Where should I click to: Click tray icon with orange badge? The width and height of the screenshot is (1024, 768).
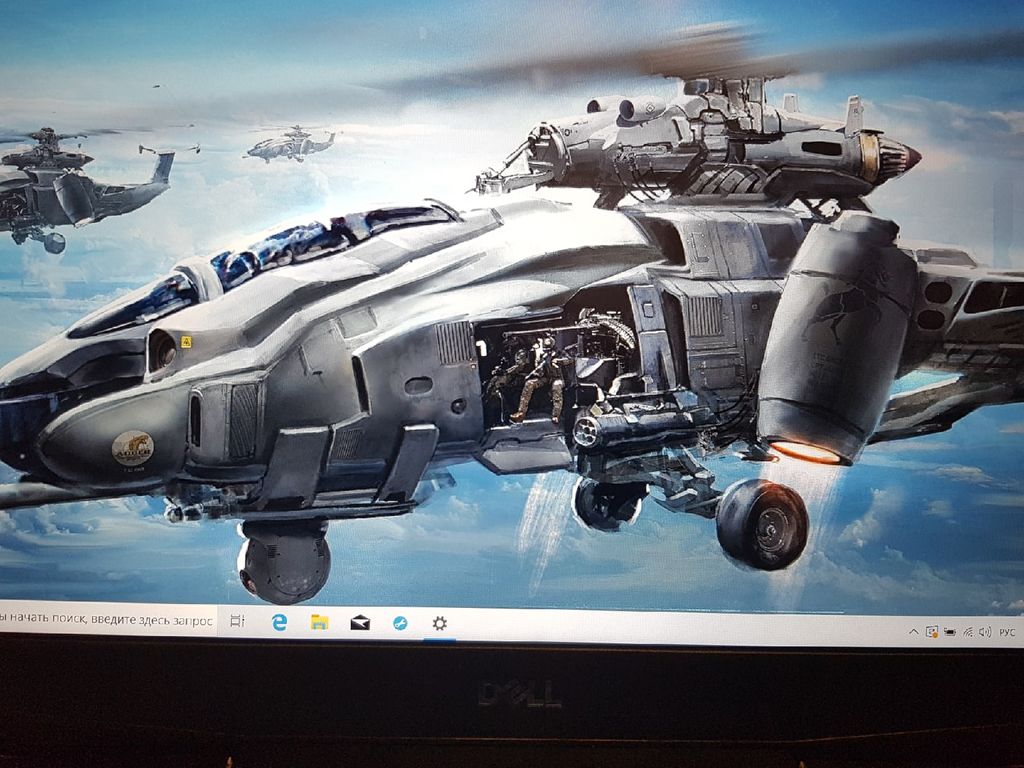932,632
